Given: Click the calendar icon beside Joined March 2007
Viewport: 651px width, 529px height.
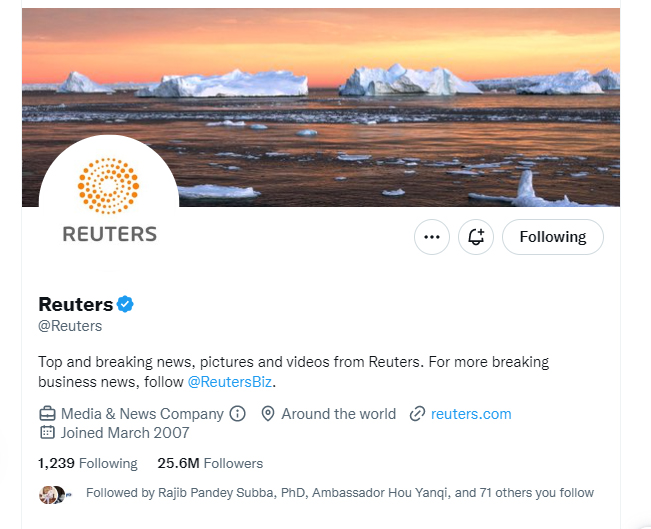Looking at the screenshot, I should [47, 432].
